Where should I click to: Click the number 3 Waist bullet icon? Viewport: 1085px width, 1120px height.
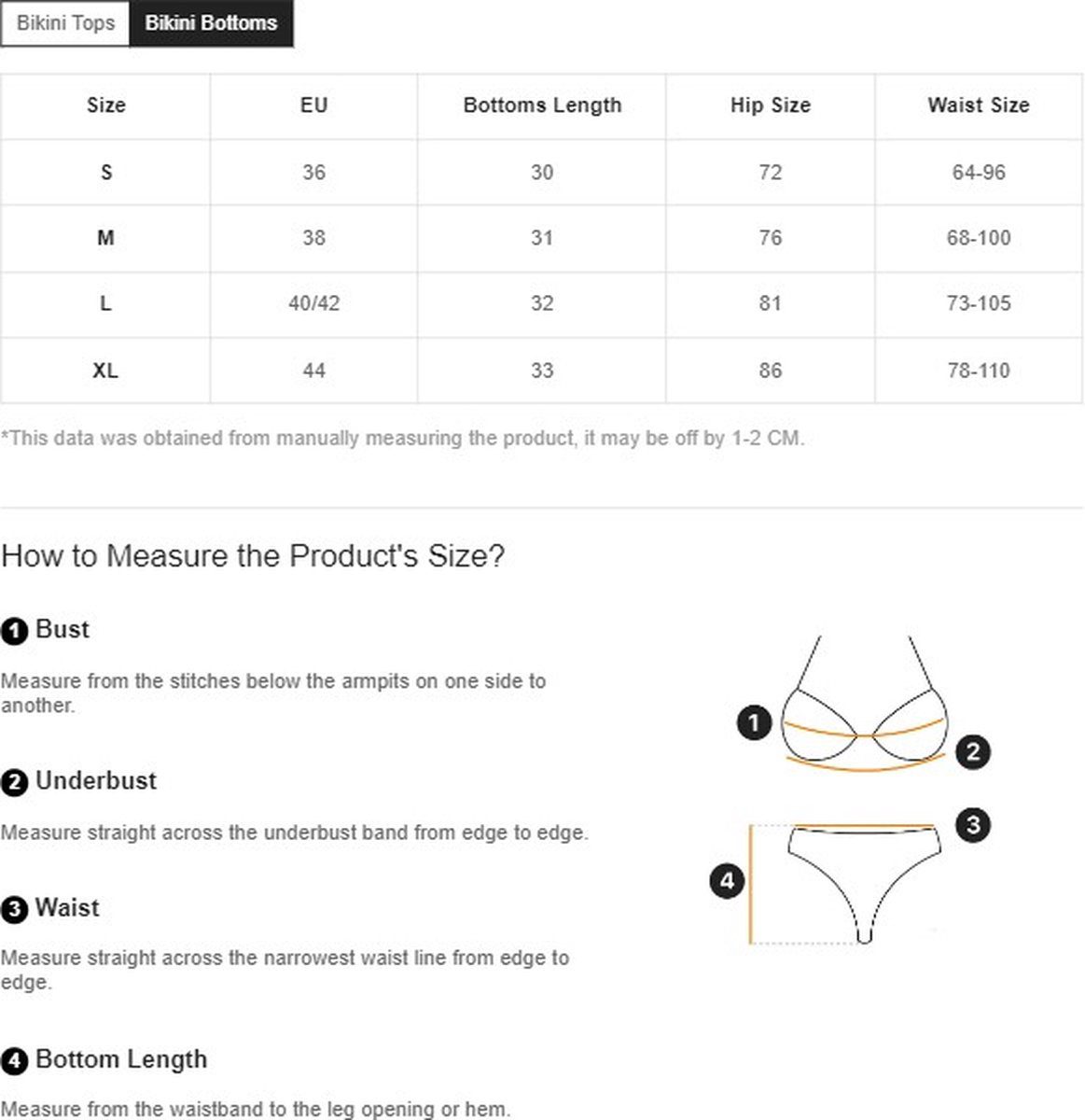point(14,910)
